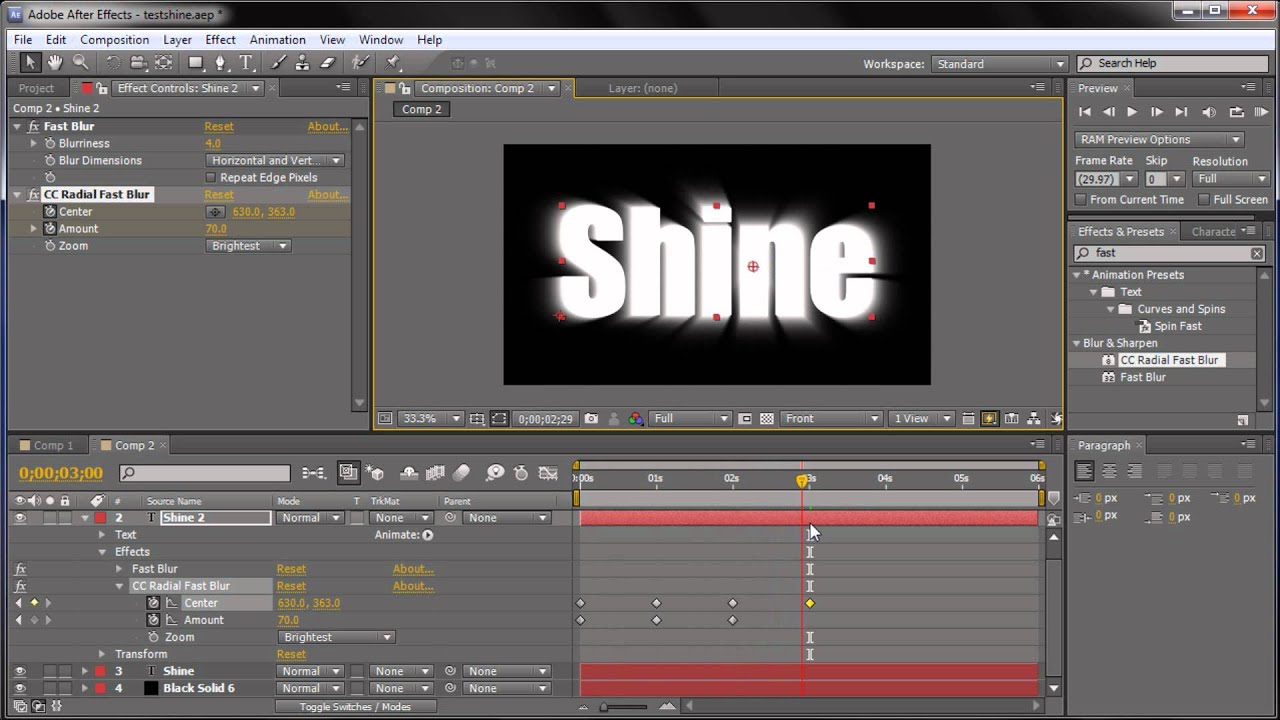Collapse the Fast Blur effect in Effect Controls
1280x720 pixels.
[x=17, y=127]
